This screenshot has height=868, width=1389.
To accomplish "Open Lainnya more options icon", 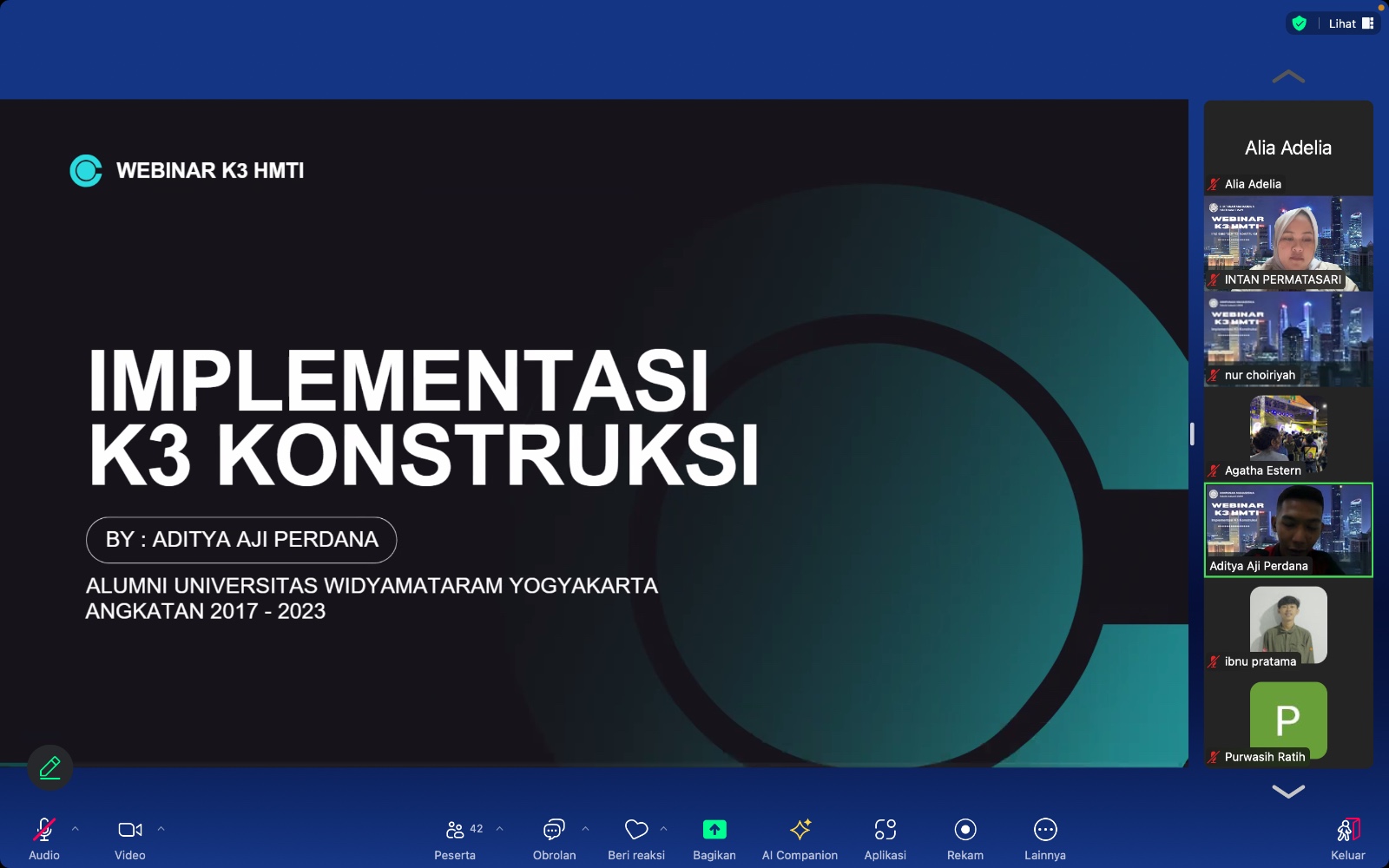I will [x=1045, y=830].
